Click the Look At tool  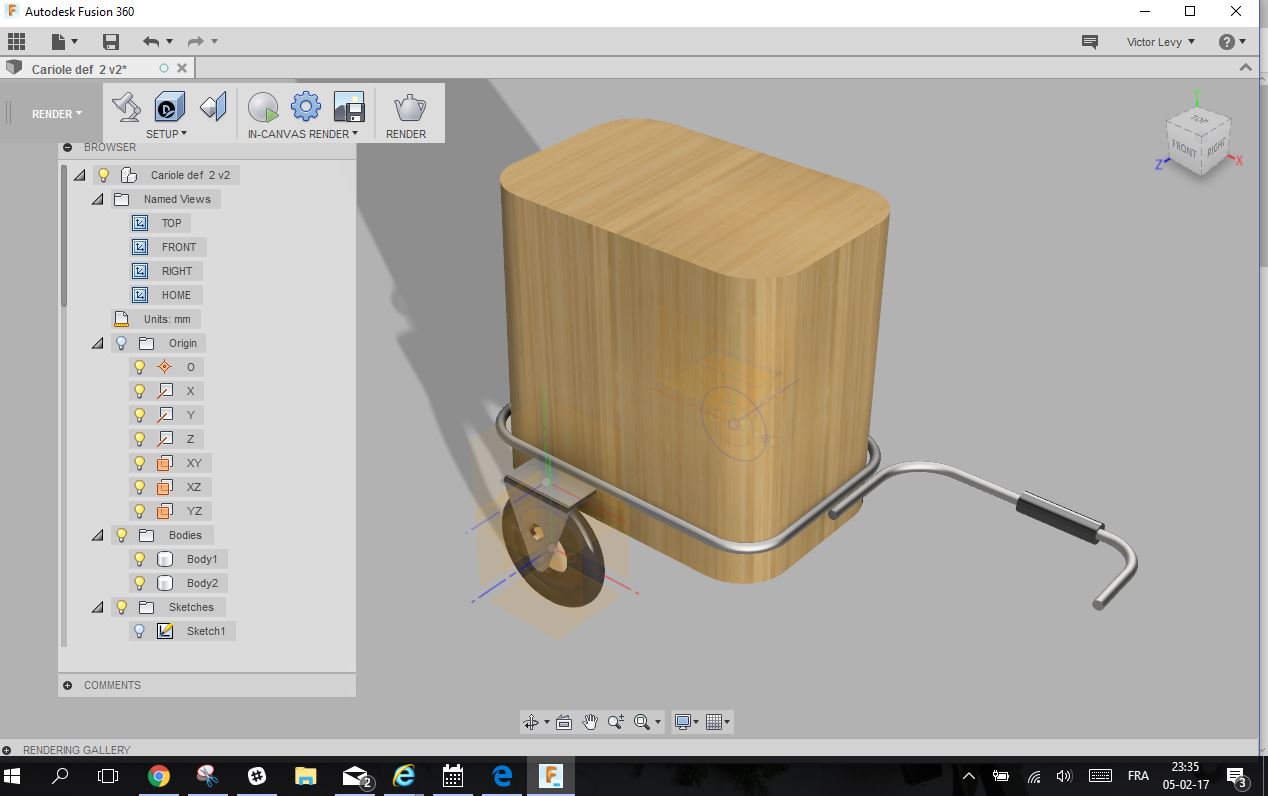coord(564,722)
